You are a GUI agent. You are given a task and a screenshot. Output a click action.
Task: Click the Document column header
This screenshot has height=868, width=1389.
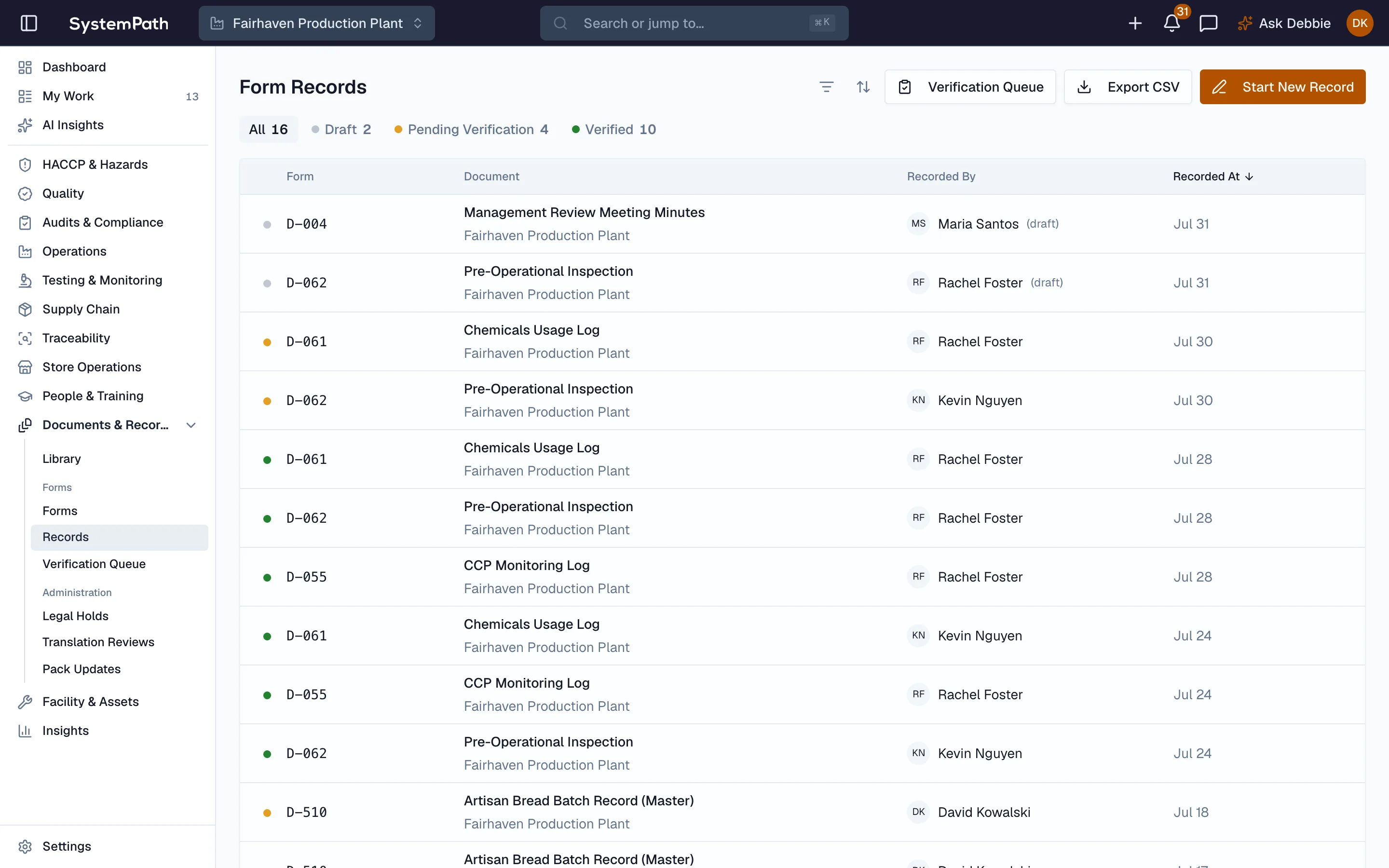click(491, 176)
